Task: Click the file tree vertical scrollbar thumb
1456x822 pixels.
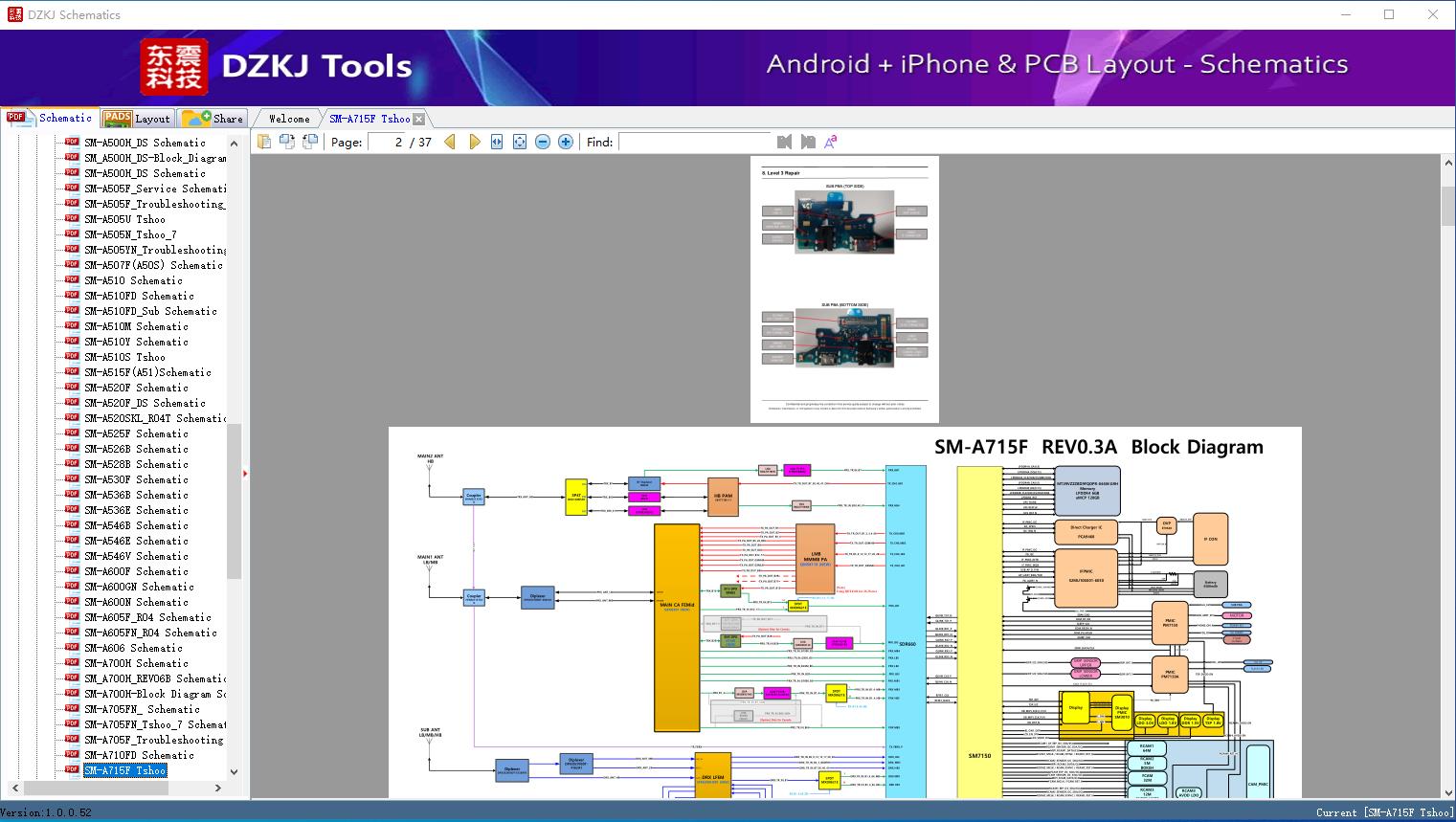Action: click(234, 500)
